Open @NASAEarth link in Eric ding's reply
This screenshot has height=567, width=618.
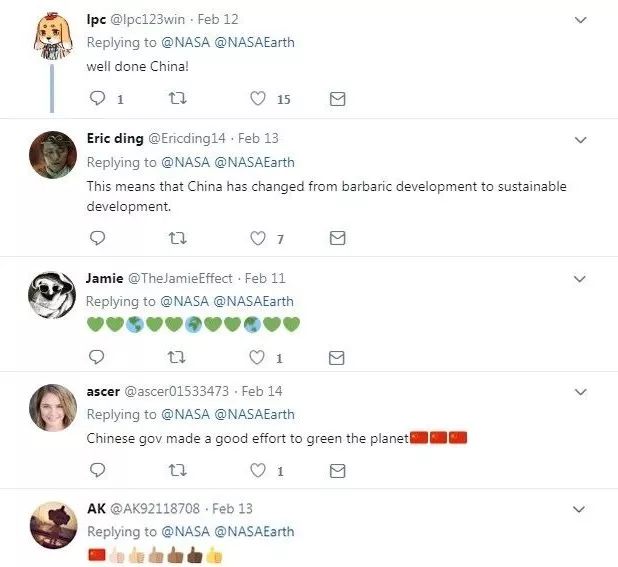(x=254, y=162)
